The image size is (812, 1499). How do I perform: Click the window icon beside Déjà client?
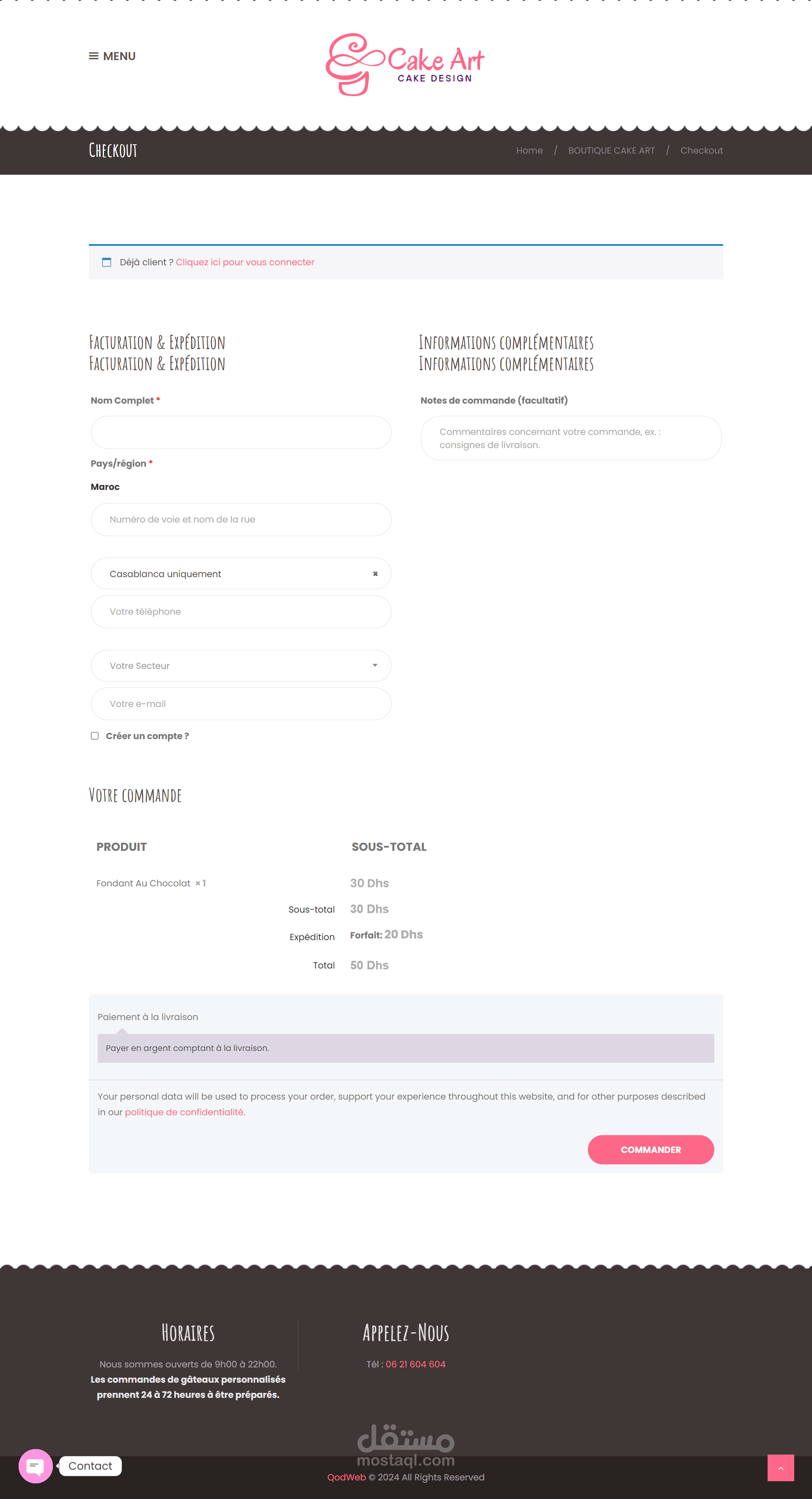(x=107, y=262)
